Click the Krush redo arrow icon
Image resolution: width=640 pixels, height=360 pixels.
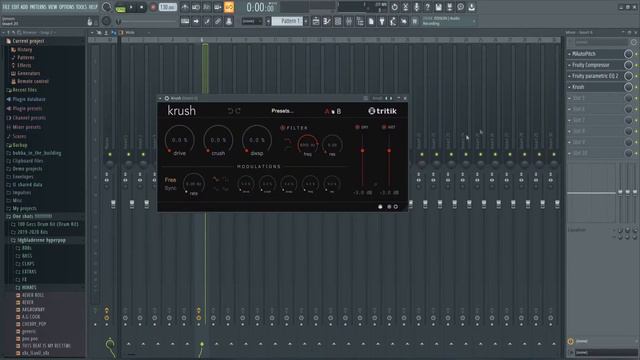coord(238,111)
